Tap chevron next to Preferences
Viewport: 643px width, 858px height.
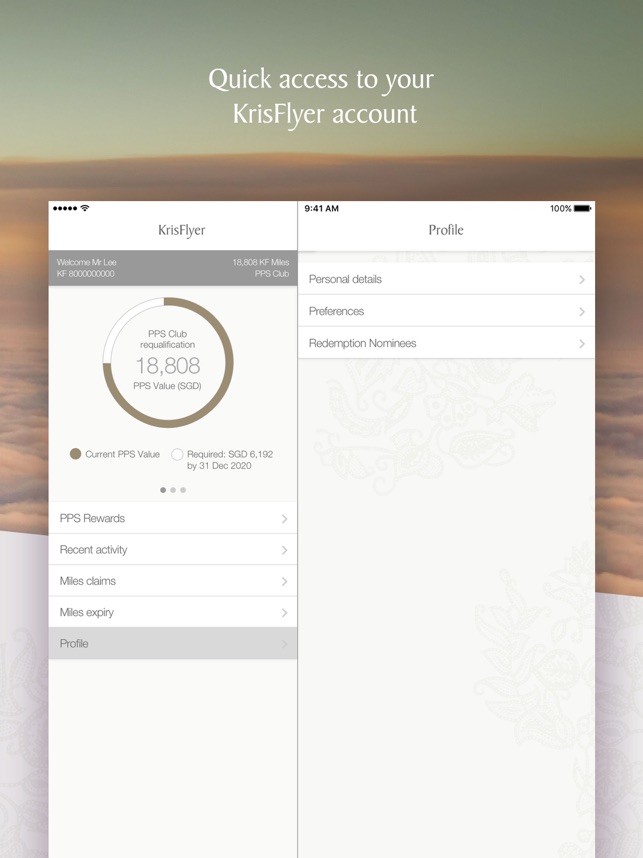click(582, 312)
